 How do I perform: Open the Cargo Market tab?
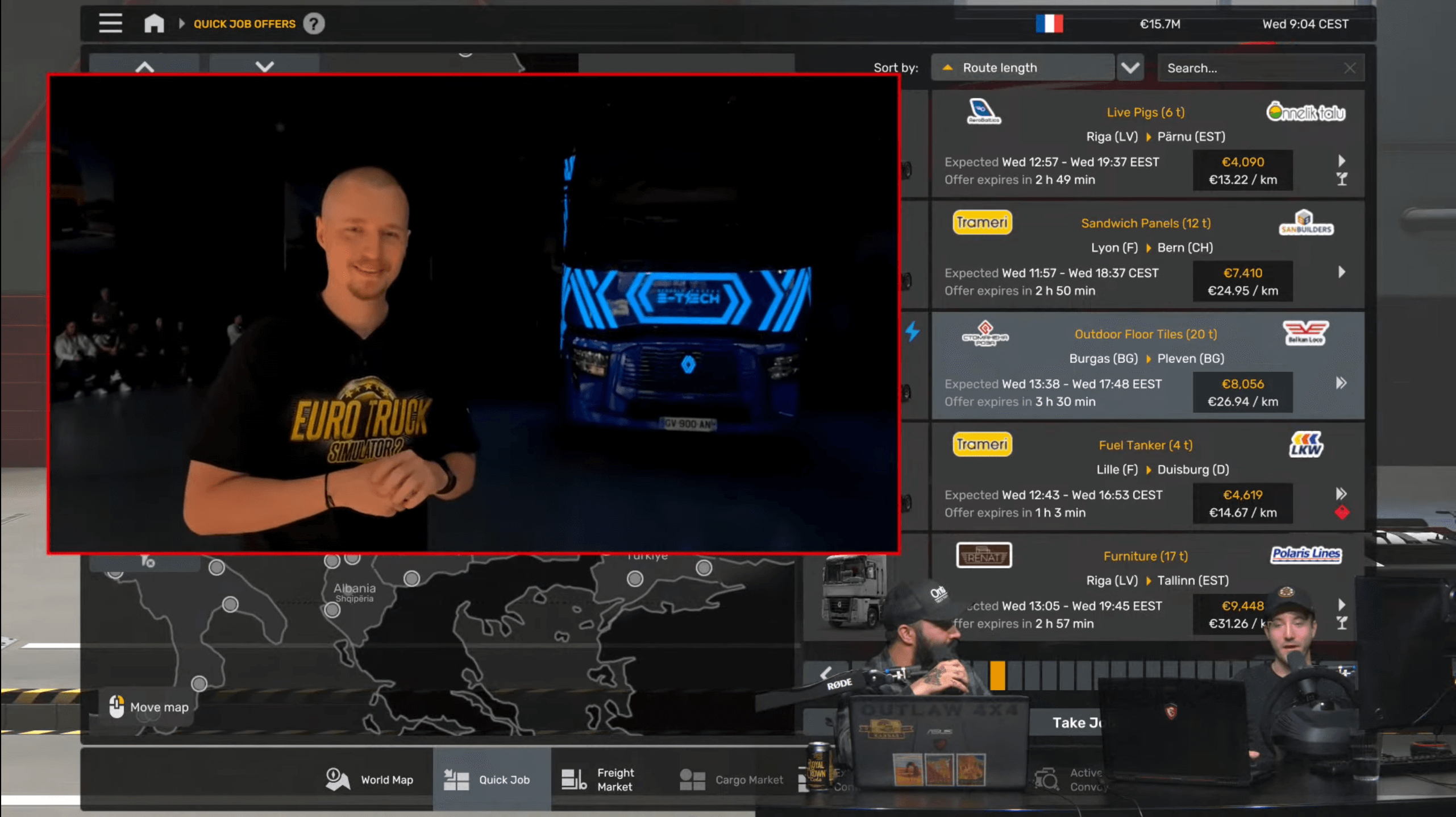[x=731, y=779]
